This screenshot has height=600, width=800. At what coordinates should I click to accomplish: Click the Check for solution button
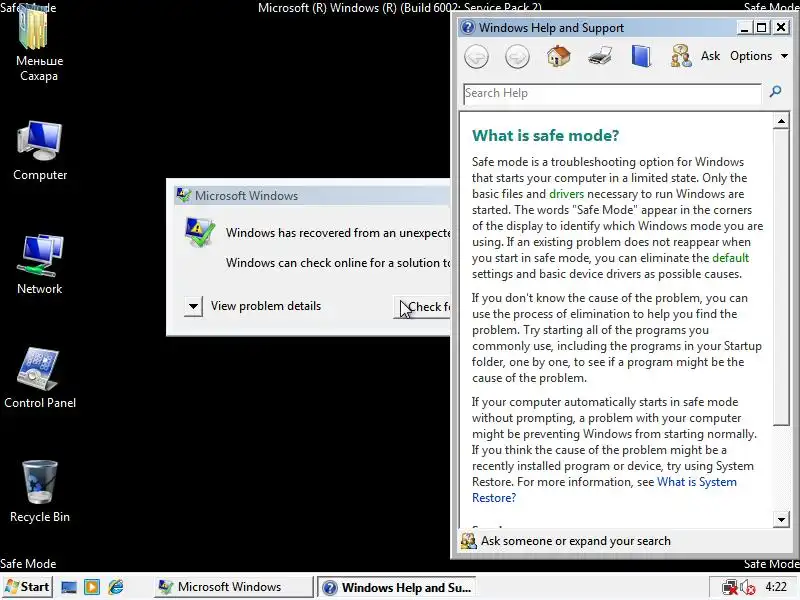click(x=422, y=307)
